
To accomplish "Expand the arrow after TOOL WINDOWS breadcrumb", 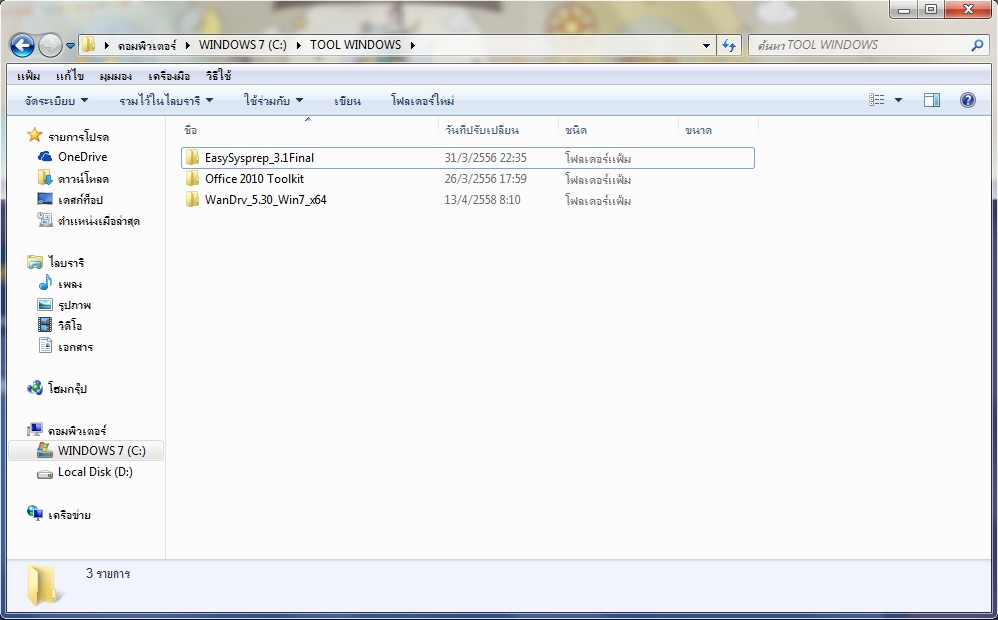I will pyautogui.click(x=412, y=45).
